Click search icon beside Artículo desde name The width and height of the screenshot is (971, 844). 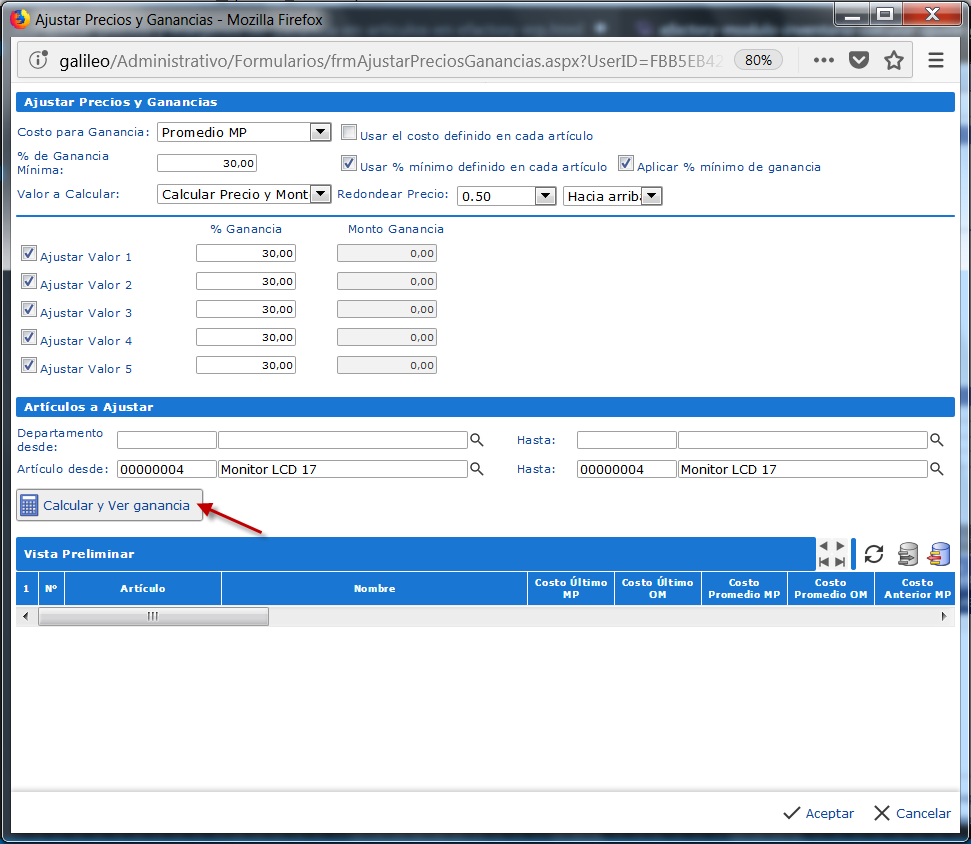477,469
